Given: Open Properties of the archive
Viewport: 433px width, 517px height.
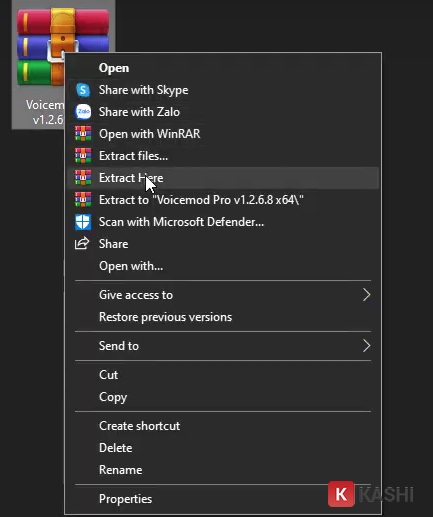Looking at the screenshot, I should point(223,499).
